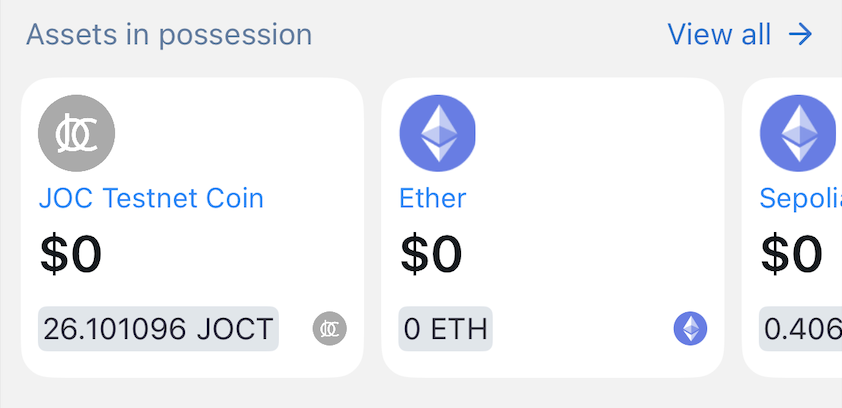Viewport: 842px width, 408px height.
Task: Click the large JOC Testnet Coin logo
Action: pos(77,133)
